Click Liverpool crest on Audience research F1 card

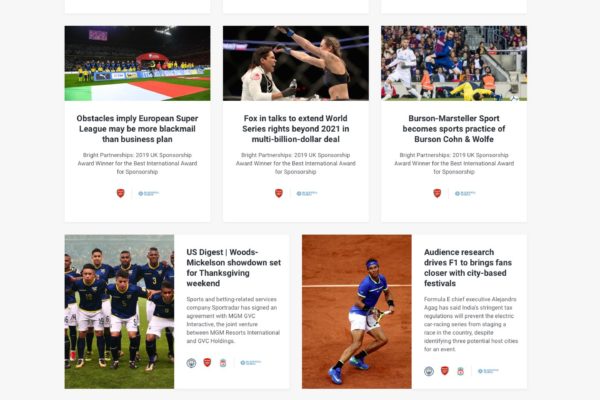click(461, 371)
